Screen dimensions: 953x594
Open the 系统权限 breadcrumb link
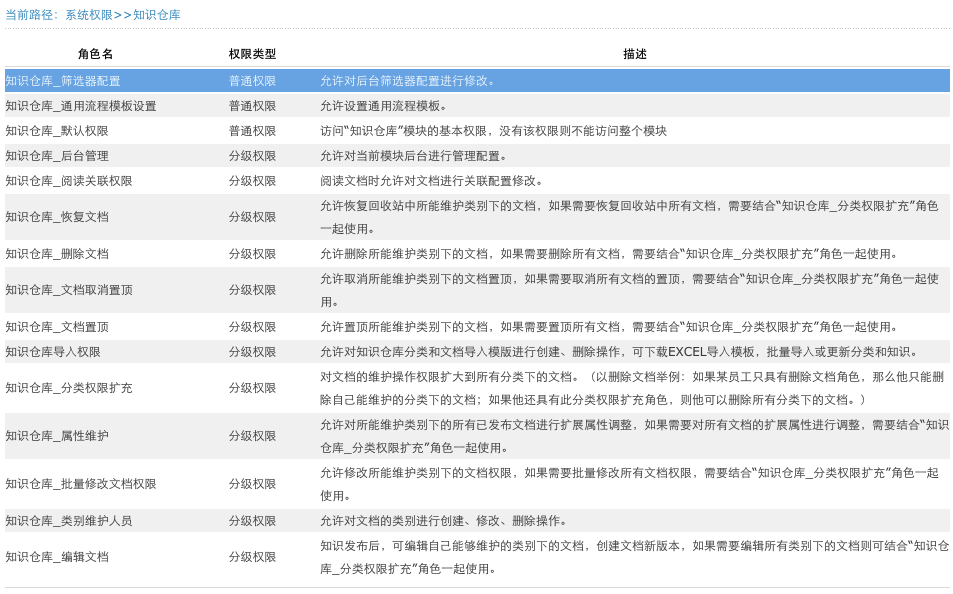89,15
